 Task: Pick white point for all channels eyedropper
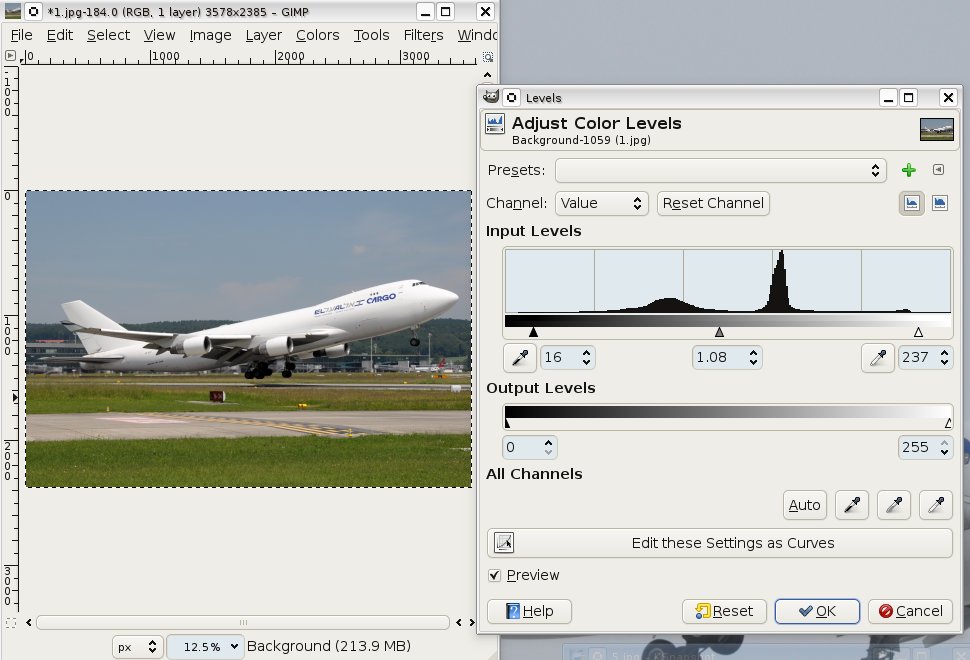tap(935, 505)
